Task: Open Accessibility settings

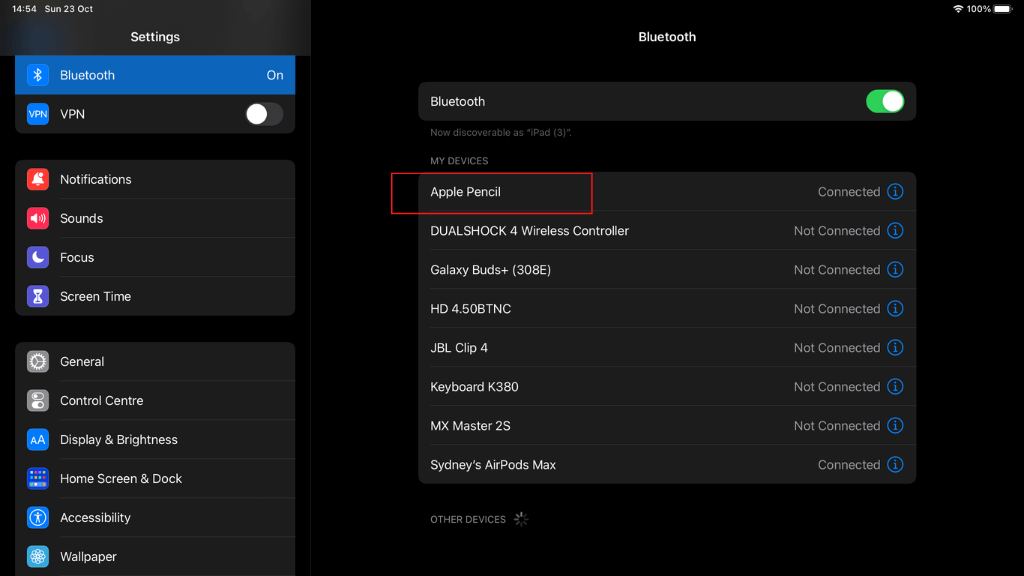Action: tap(155, 517)
